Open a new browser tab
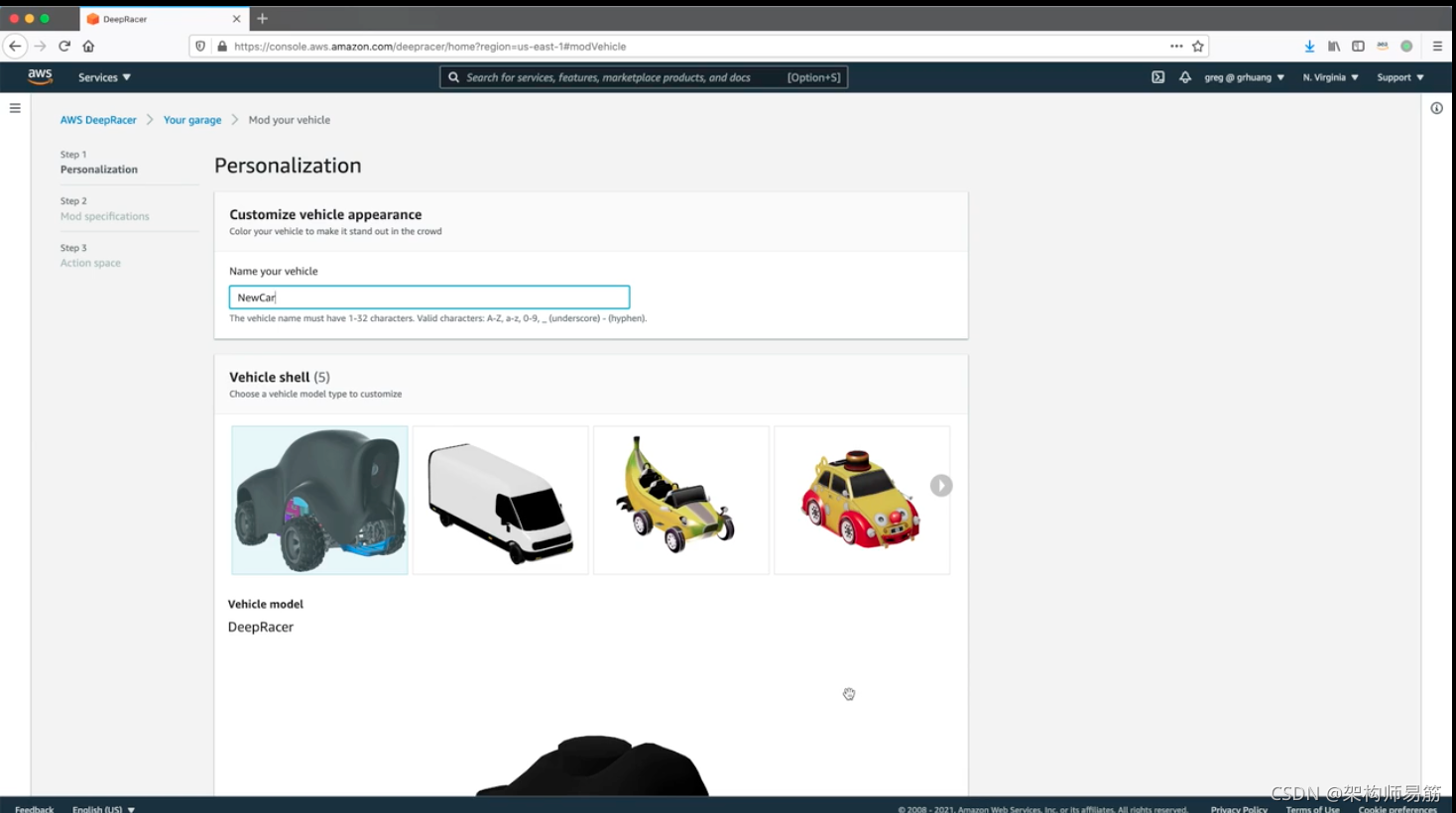The height and width of the screenshot is (813, 1456). coord(262,18)
